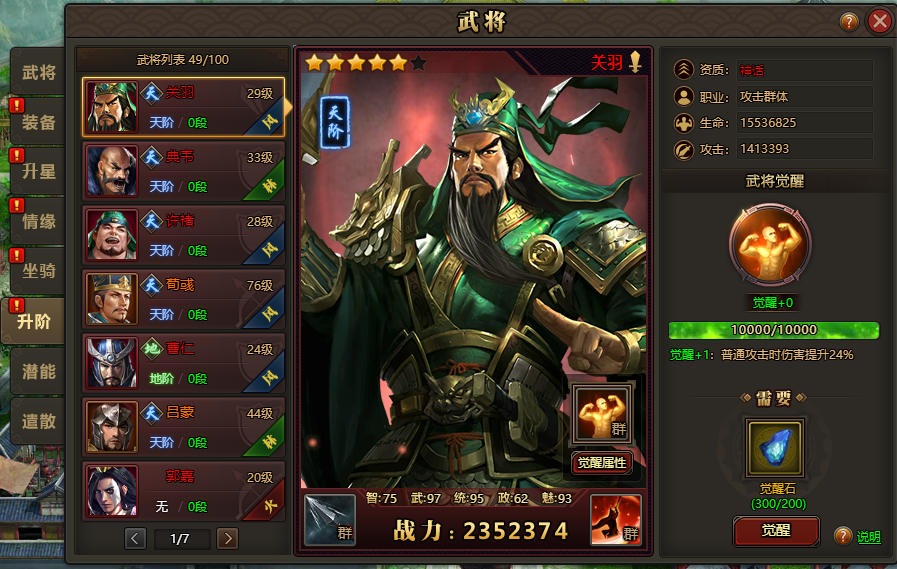
Task: Open the 坐骑 side tab
Action: (x=38, y=270)
